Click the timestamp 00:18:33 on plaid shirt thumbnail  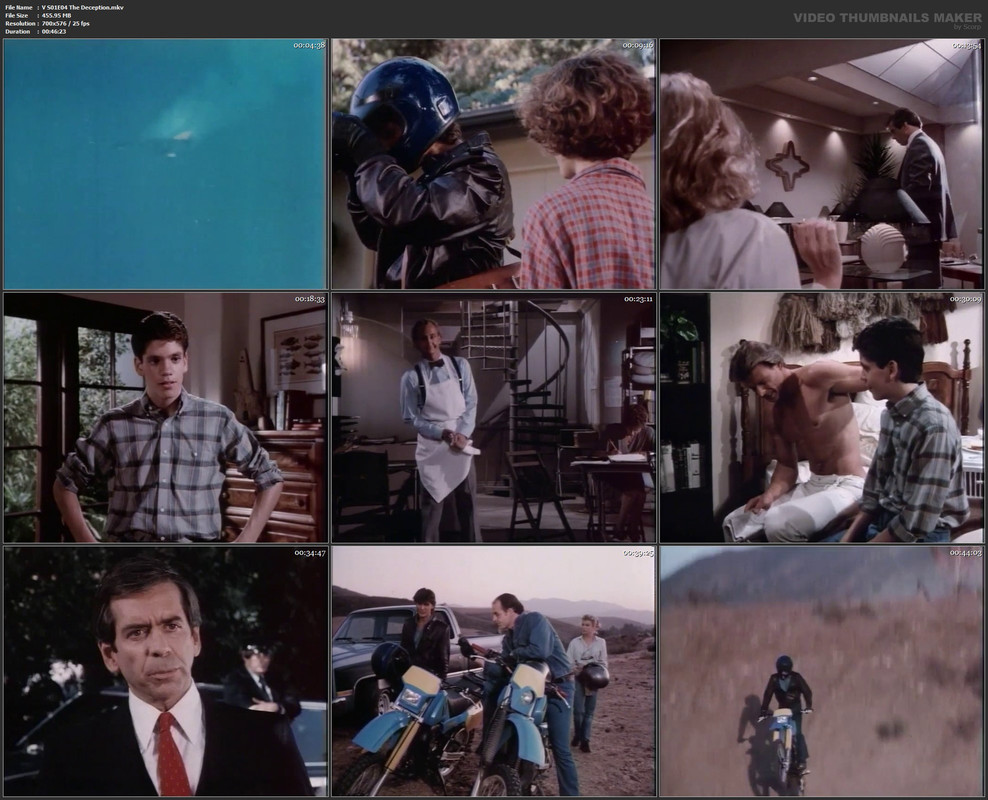(x=309, y=299)
